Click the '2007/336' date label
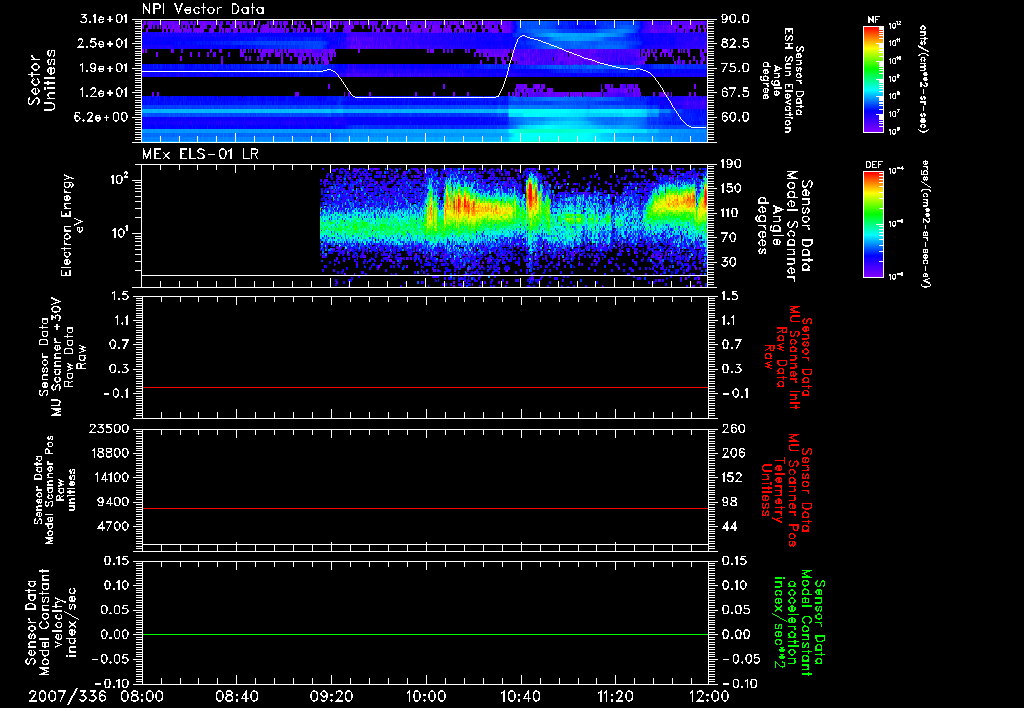 click(67, 696)
